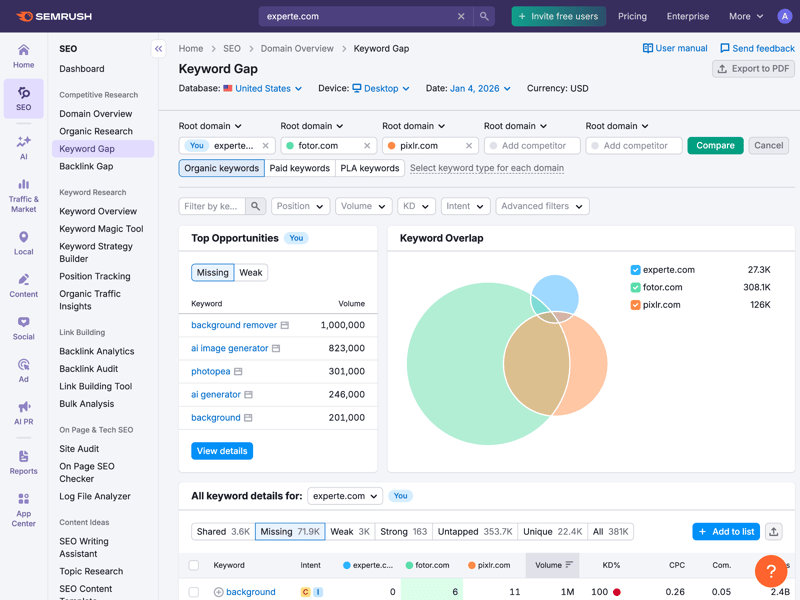Select the Weak tab in Top Opportunities
800x600 pixels.
coord(251,272)
